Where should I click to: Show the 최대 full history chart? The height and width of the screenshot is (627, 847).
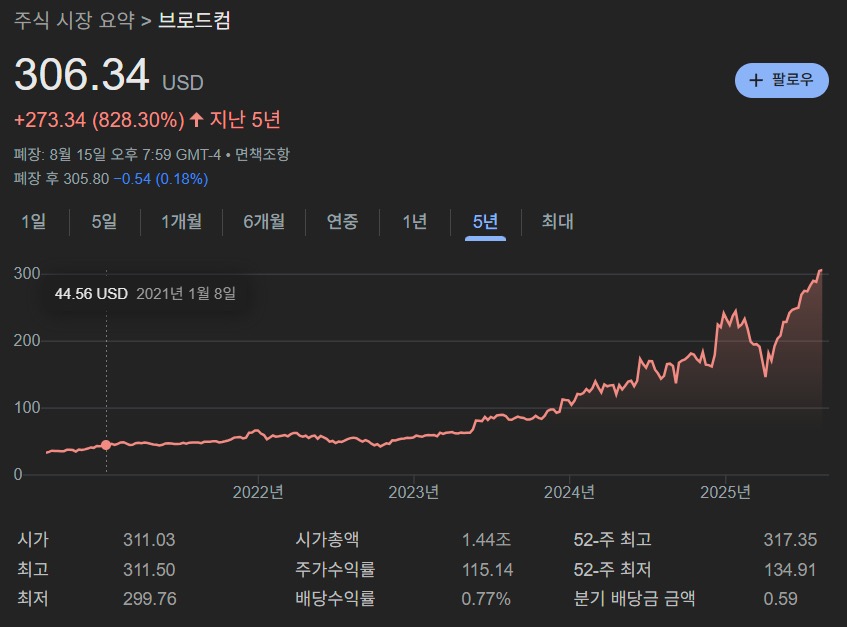click(557, 222)
